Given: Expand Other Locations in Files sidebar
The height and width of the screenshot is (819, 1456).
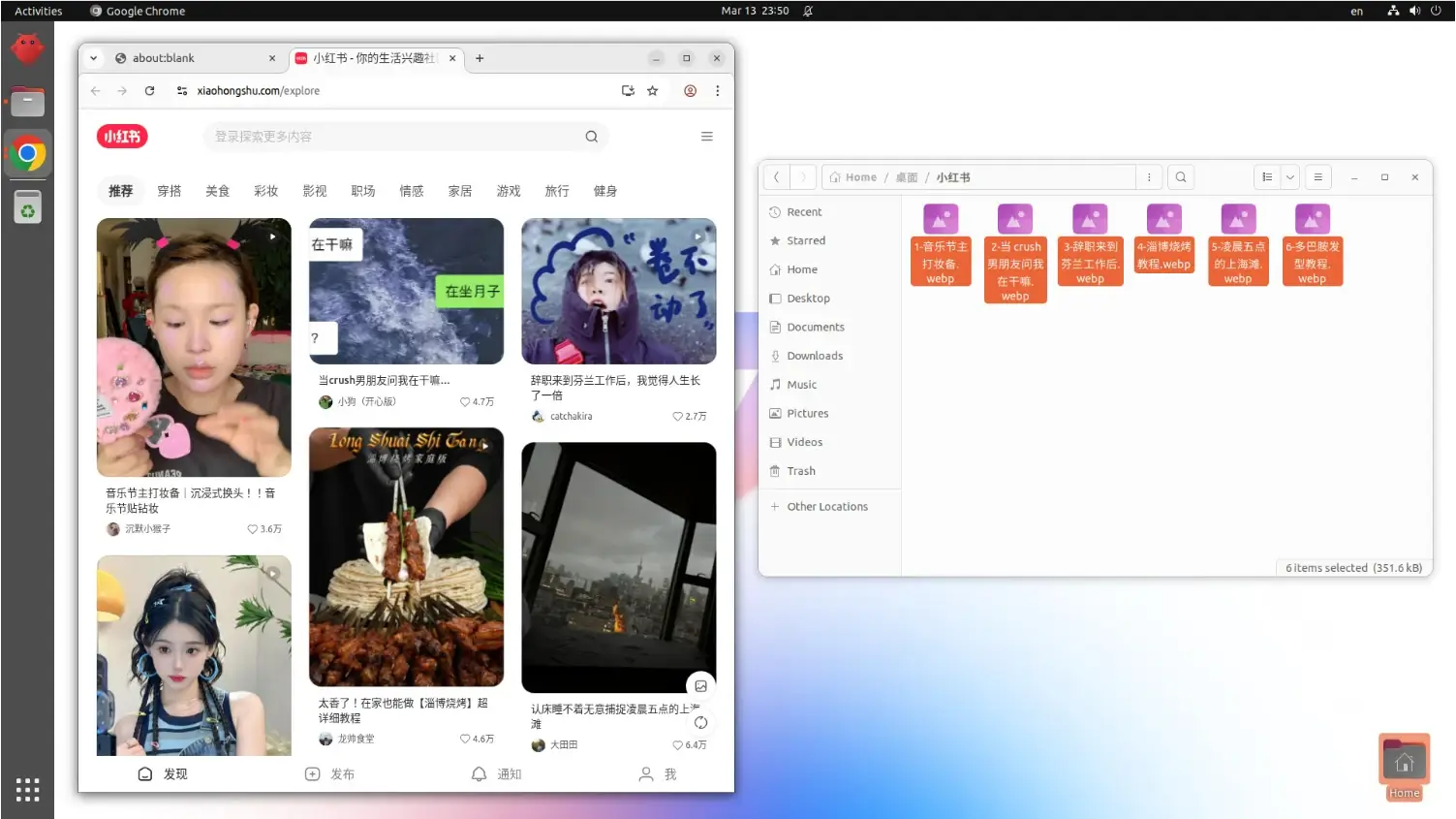Looking at the screenshot, I should click(x=826, y=507).
